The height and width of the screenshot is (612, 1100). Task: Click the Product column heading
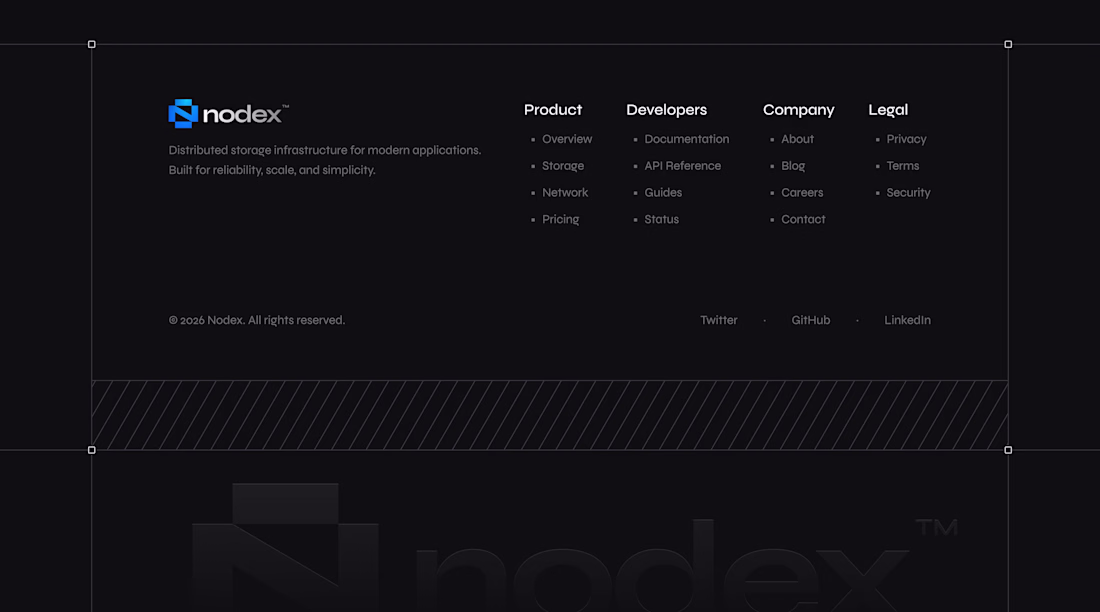pos(553,109)
